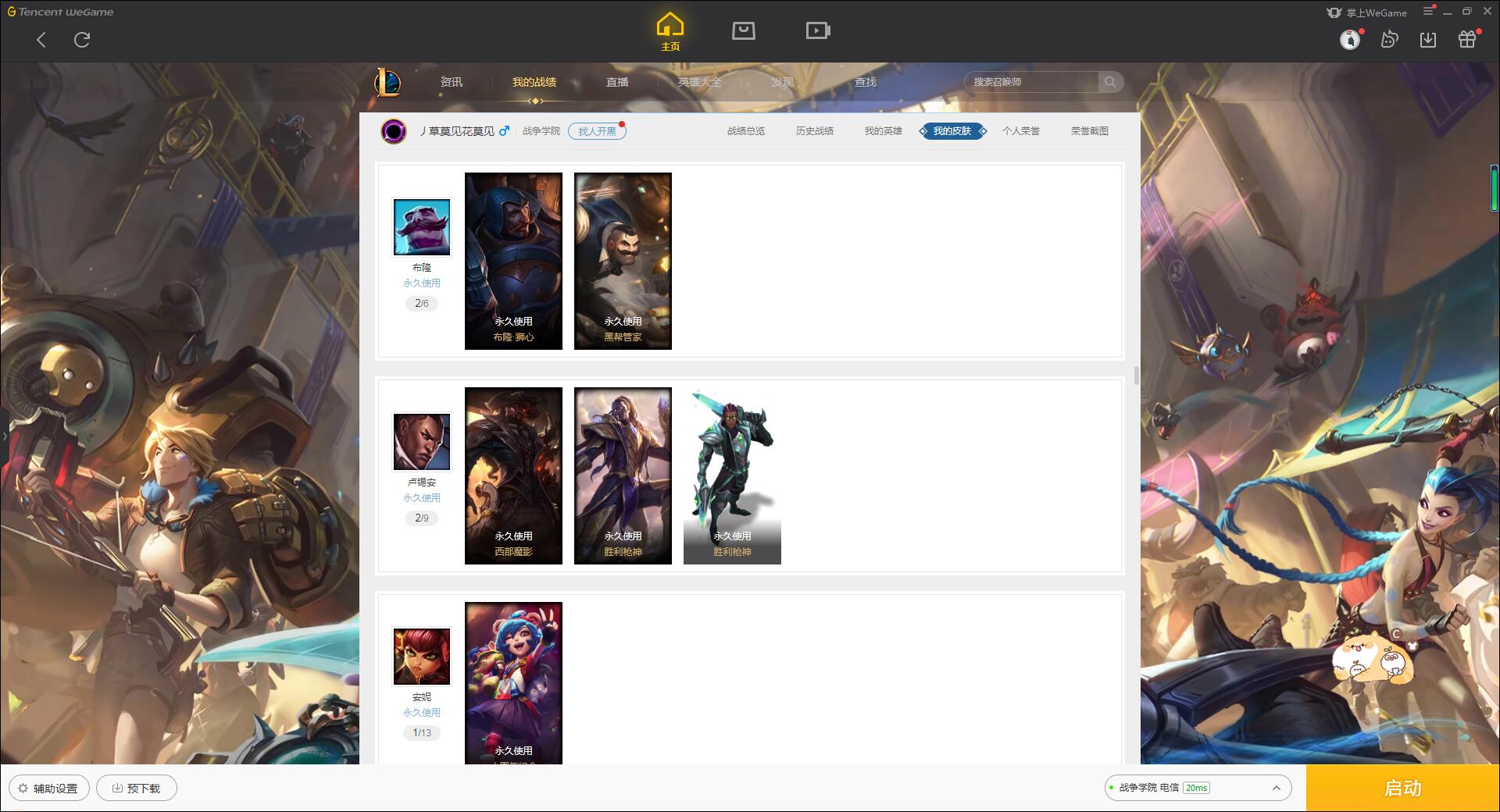Open the gift box icon
1500x812 pixels.
coord(1467,40)
